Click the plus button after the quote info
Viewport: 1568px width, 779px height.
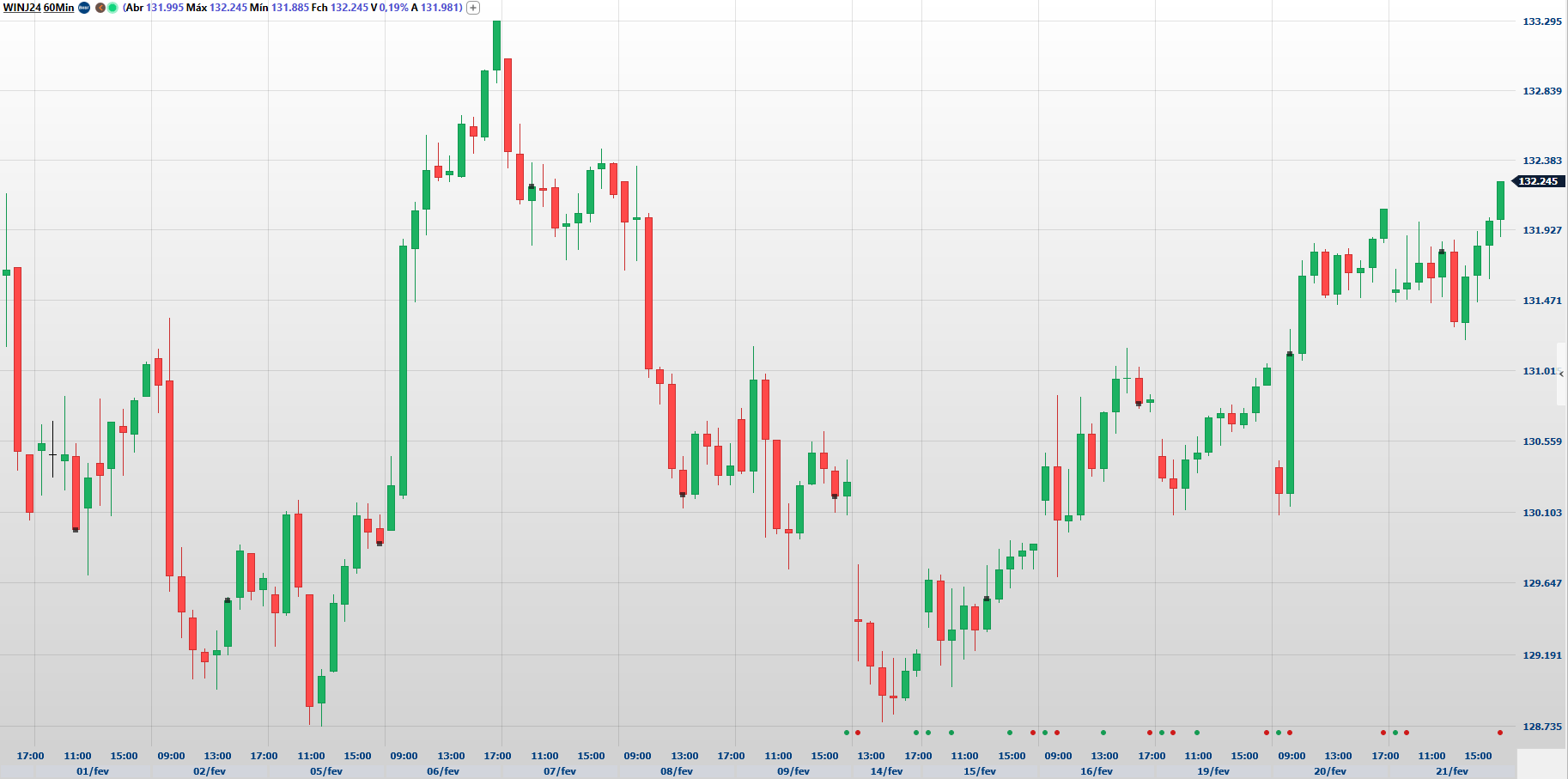click(473, 8)
